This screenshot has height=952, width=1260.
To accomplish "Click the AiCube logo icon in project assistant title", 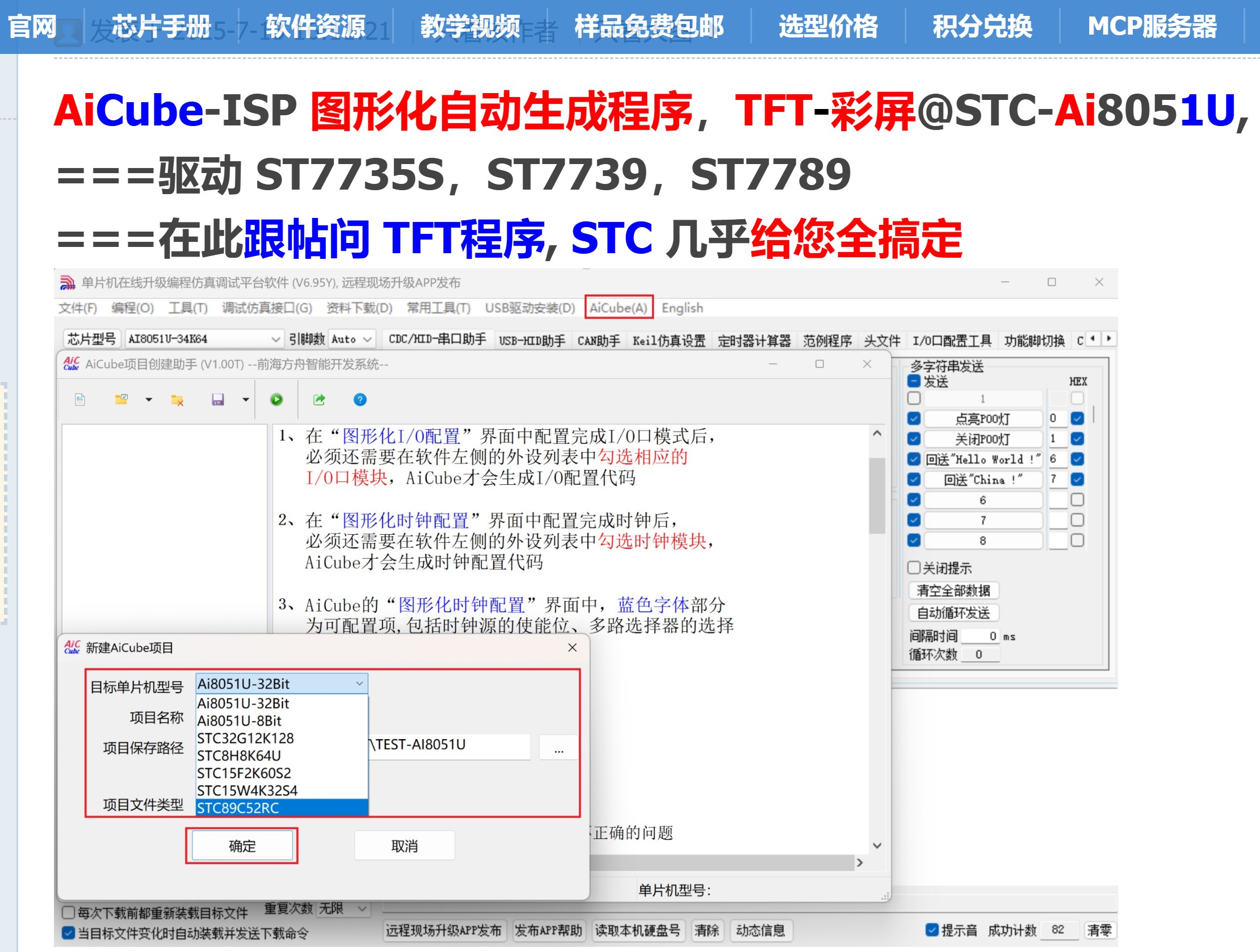I will tap(72, 363).
